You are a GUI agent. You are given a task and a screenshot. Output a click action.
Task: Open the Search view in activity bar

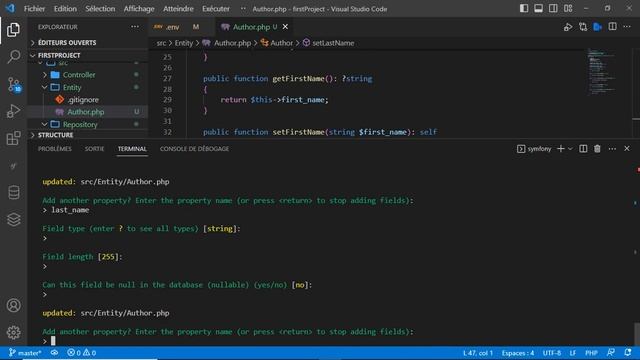click(13, 56)
